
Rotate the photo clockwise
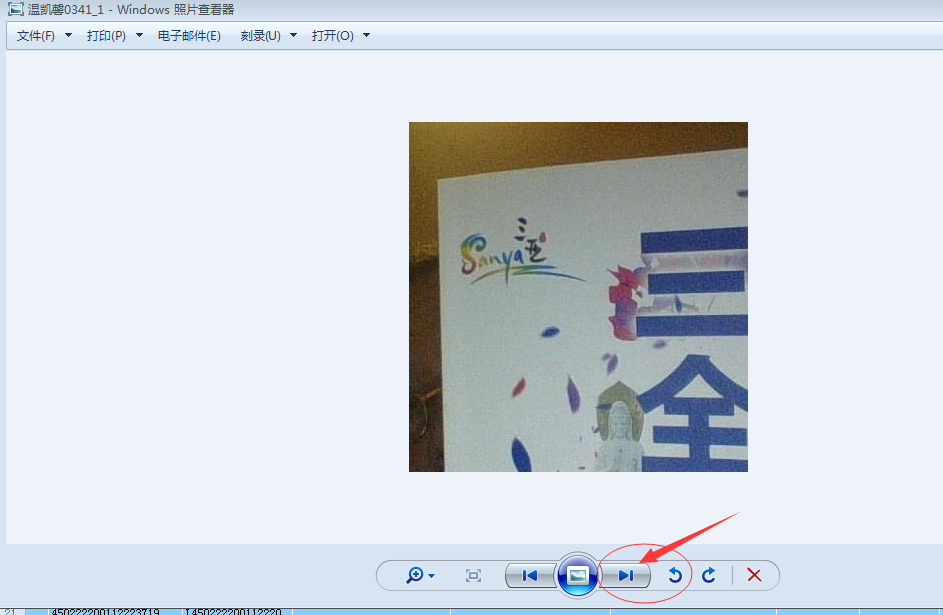click(709, 575)
